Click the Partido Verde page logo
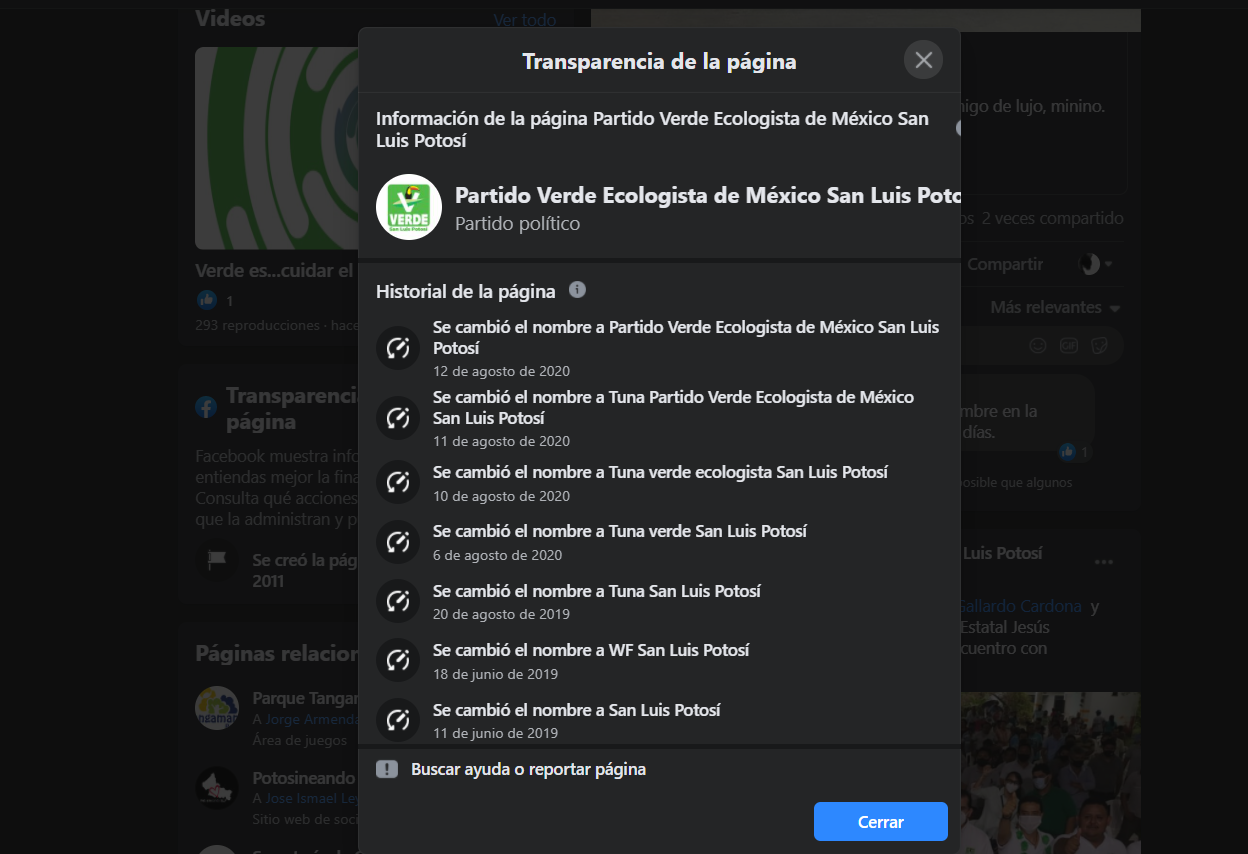 pyautogui.click(x=409, y=207)
